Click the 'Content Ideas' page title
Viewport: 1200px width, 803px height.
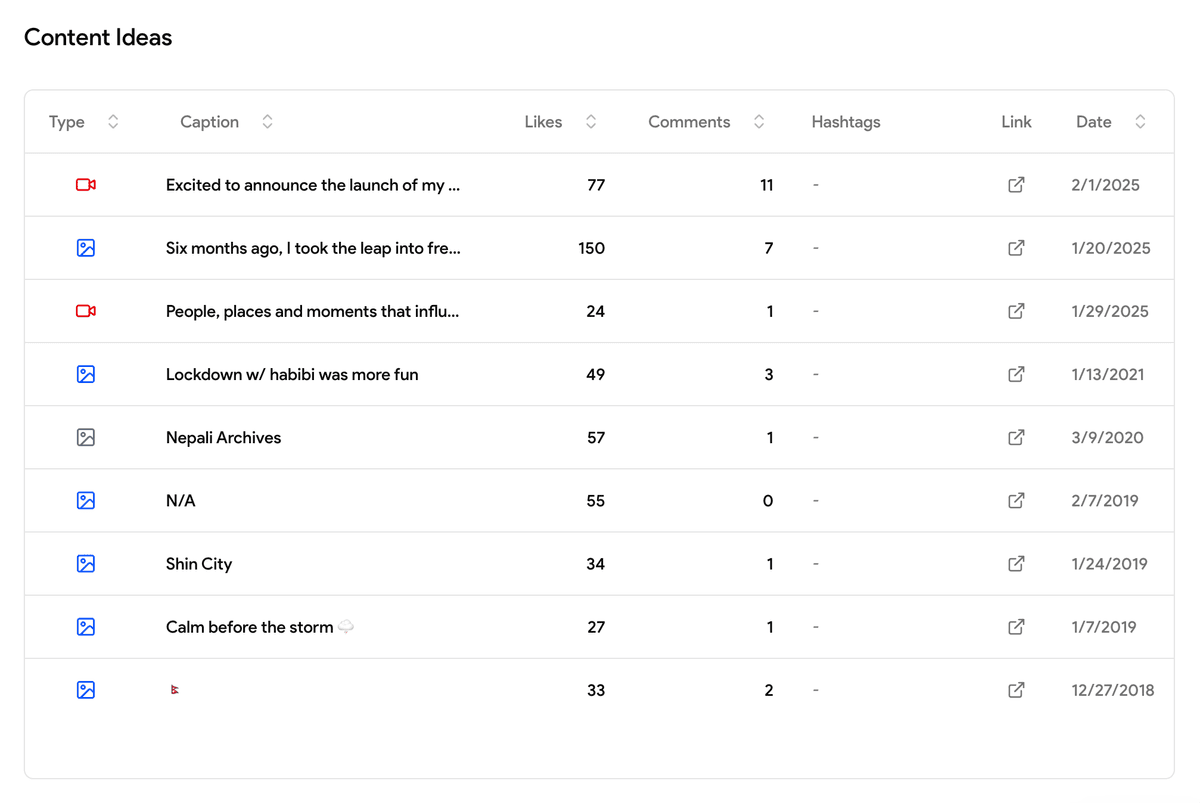click(x=98, y=37)
